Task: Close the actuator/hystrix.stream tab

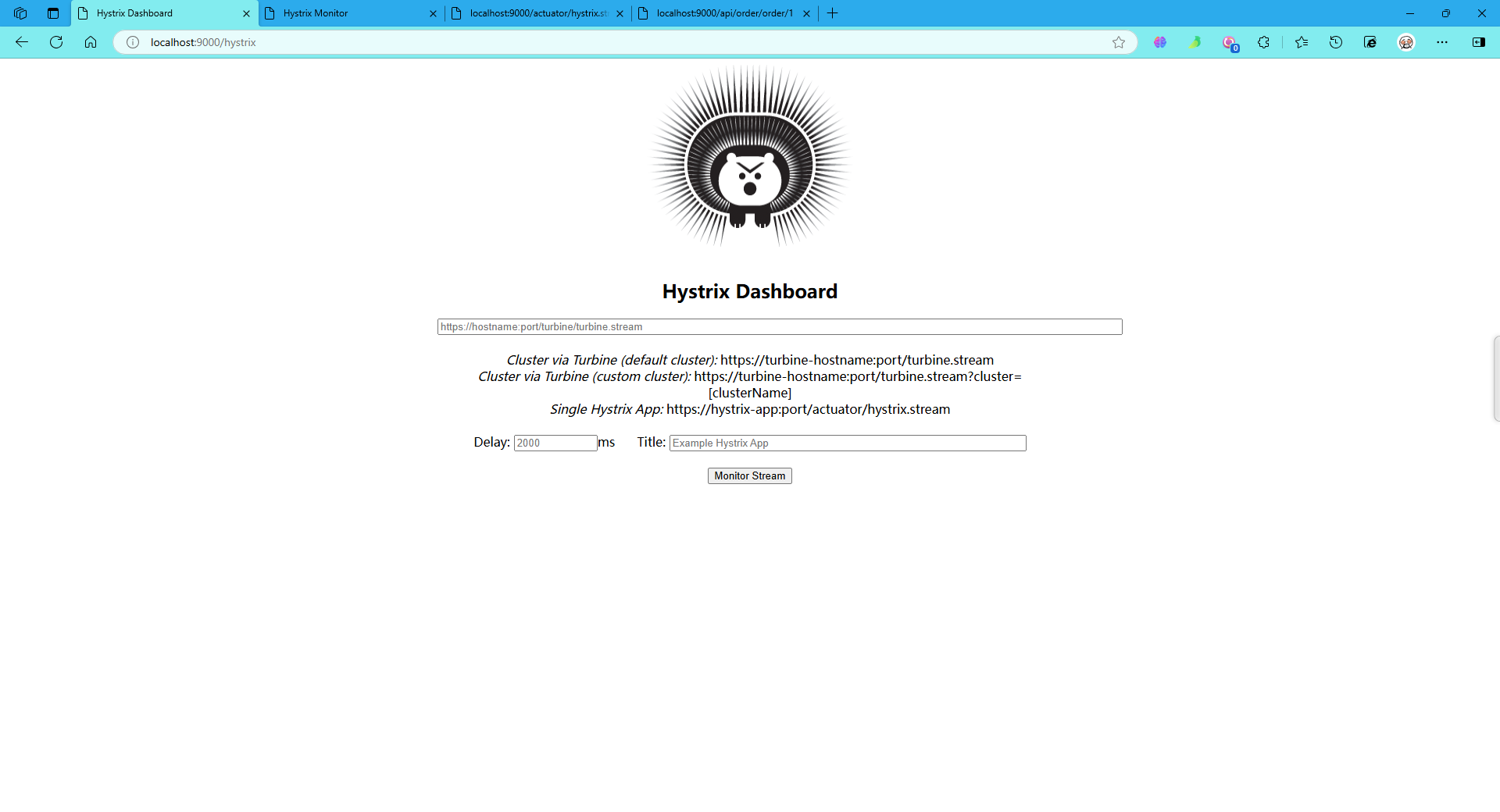Action: (620, 13)
